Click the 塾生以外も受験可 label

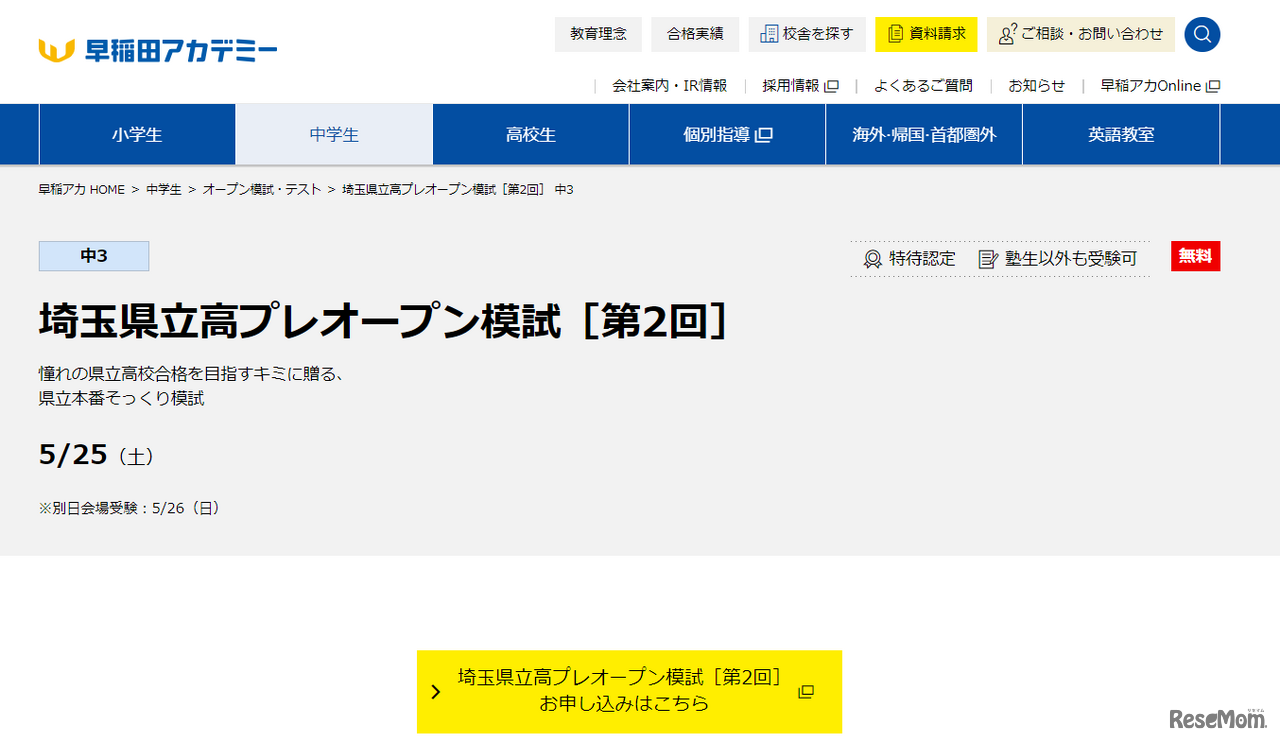pos(1071,259)
